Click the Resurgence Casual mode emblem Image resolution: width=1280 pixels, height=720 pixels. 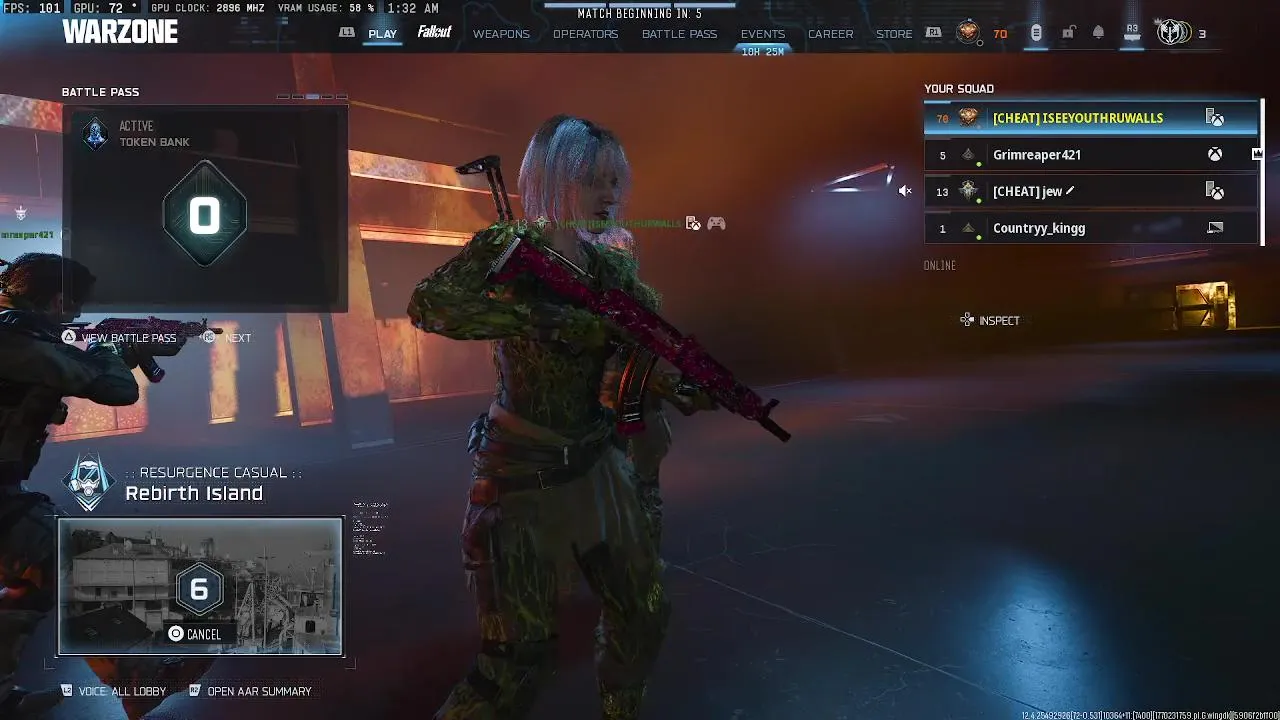pyautogui.click(x=89, y=483)
